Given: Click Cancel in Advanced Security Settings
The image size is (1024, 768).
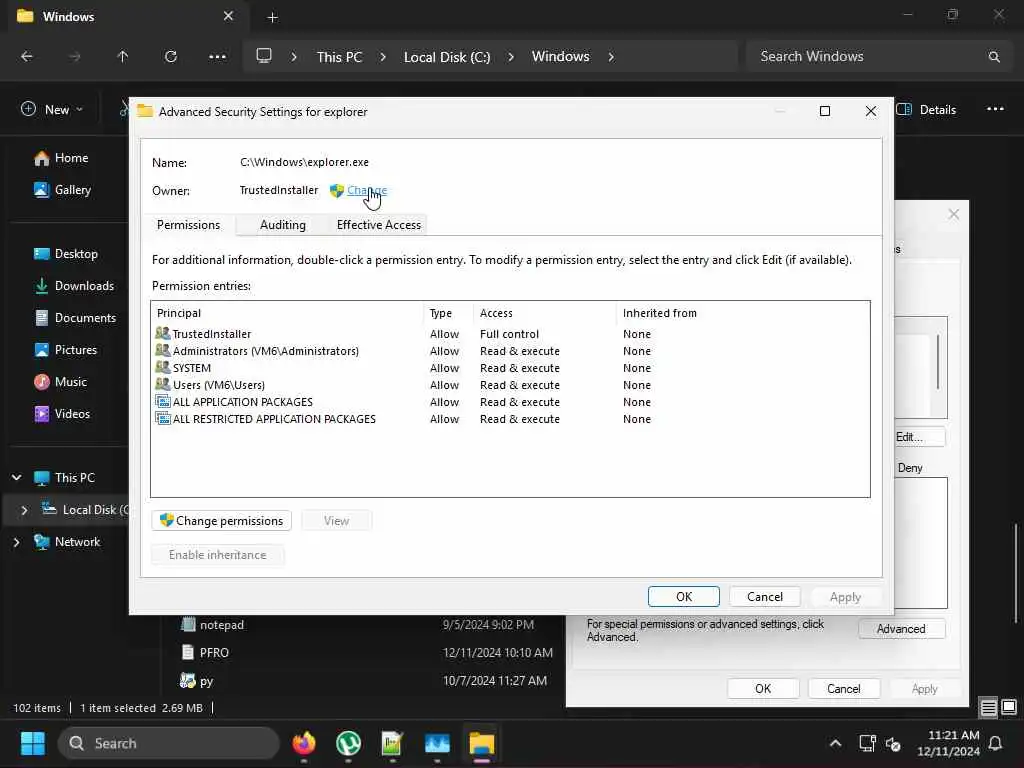Looking at the screenshot, I should click(764, 596).
